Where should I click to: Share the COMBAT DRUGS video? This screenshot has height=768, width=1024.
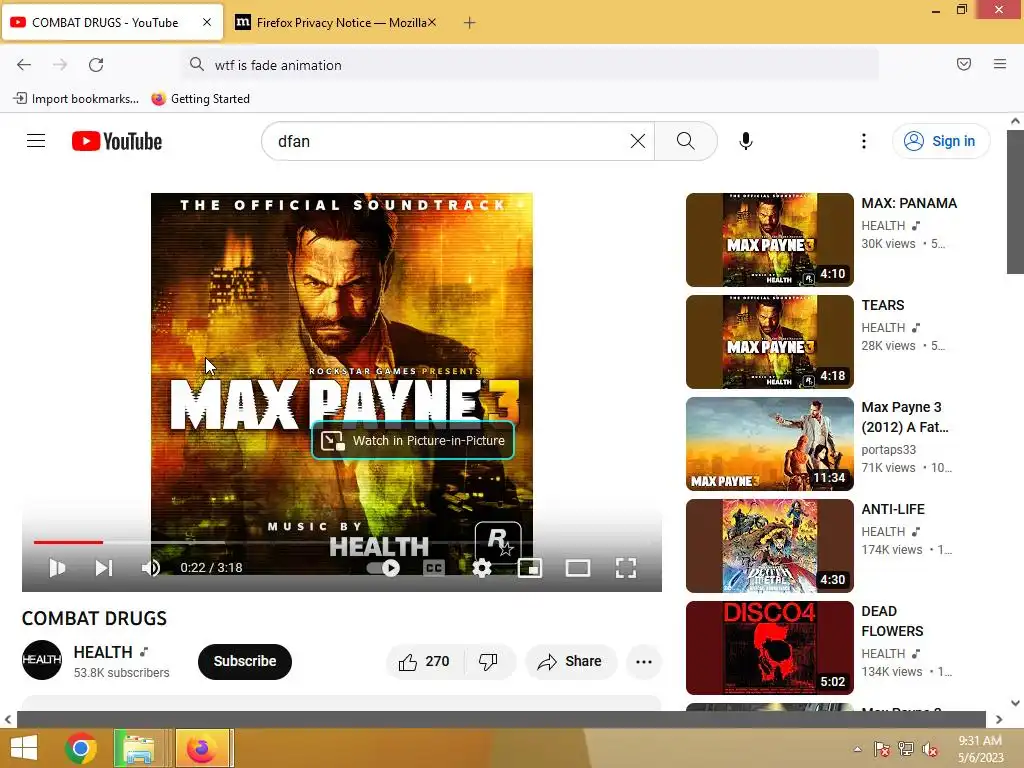tap(570, 662)
